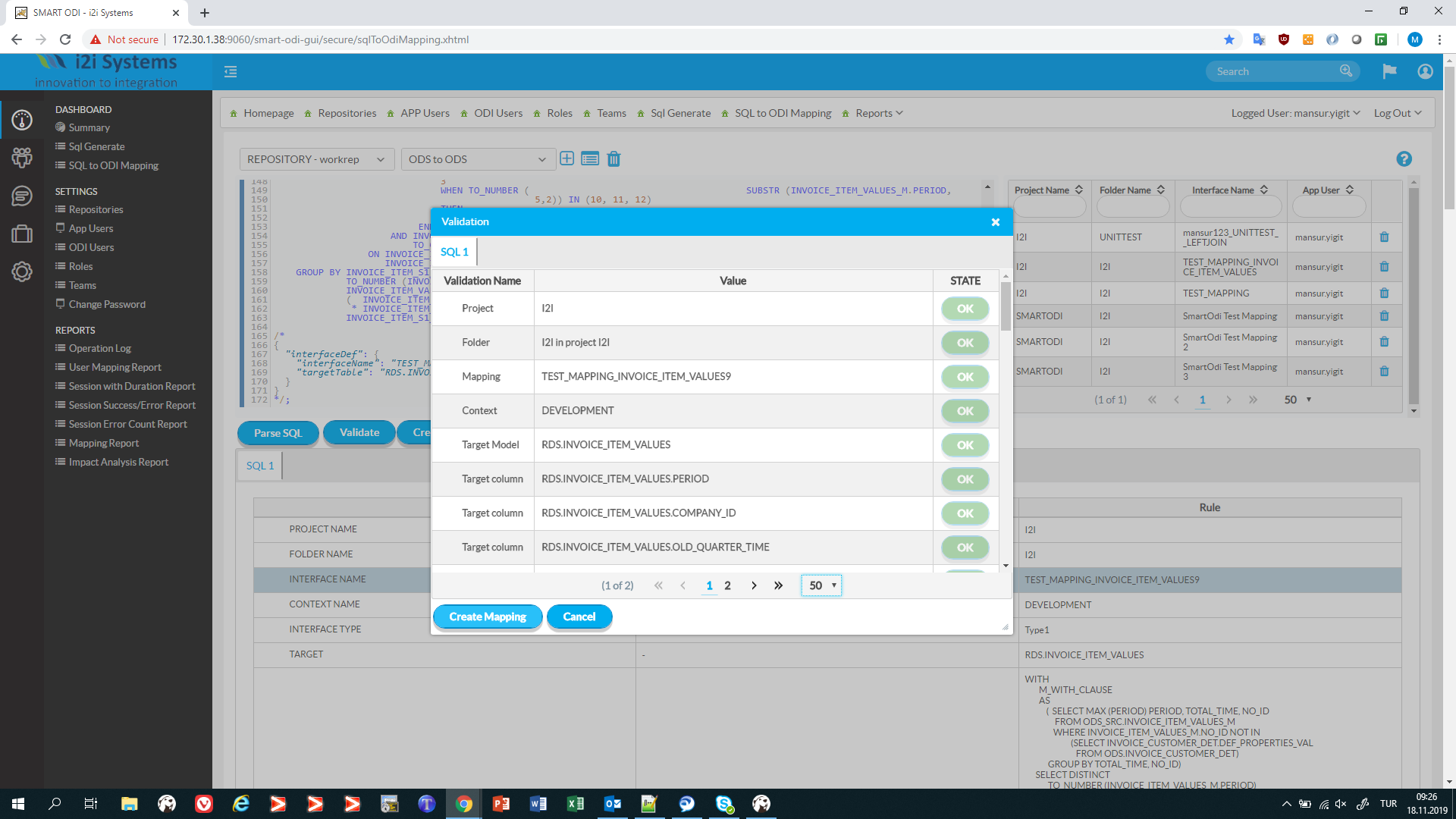This screenshot has width=1456, height=819.
Task: Delete the TEST_MAPPING row with its trash icon
Action: [1384, 293]
